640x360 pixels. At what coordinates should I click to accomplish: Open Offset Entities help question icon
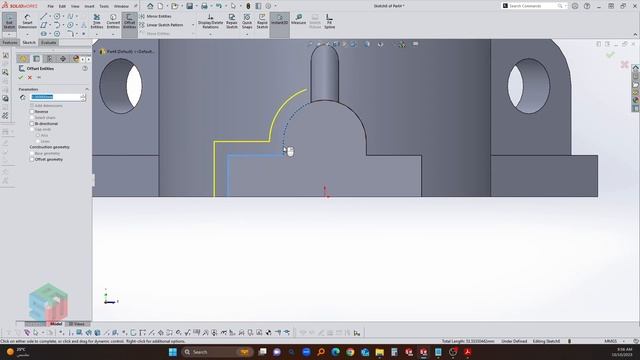pos(85,69)
